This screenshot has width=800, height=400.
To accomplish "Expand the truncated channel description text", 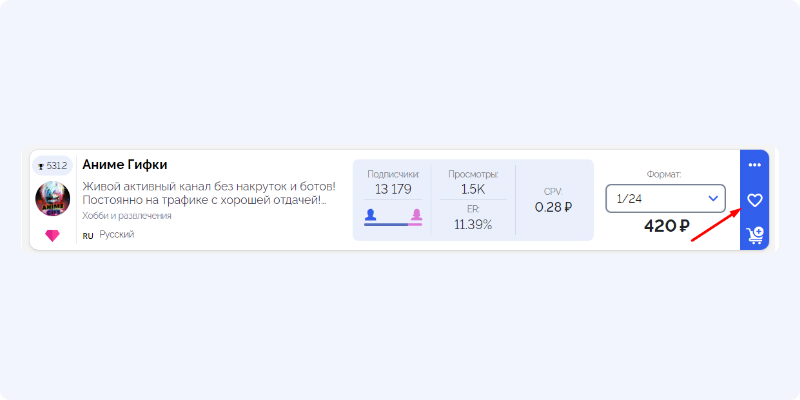I will point(209,193).
